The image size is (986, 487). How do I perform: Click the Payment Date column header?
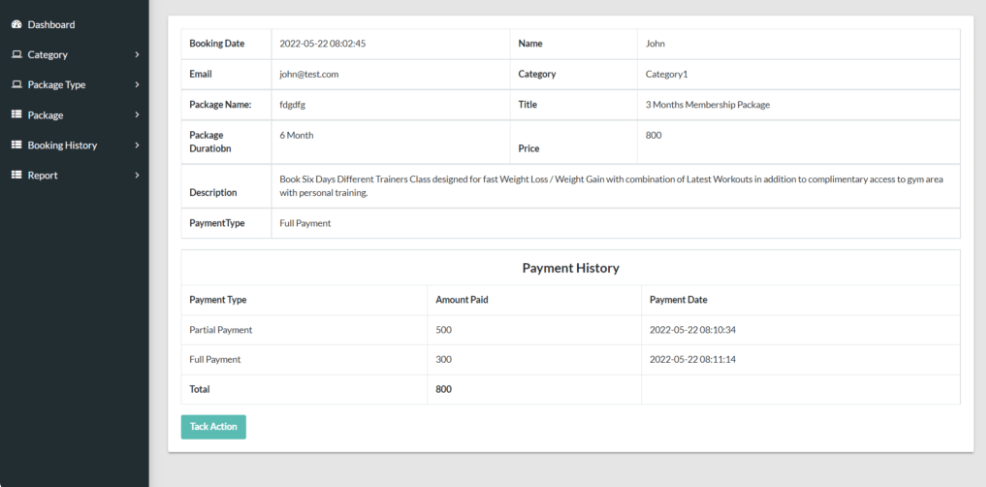coord(678,300)
